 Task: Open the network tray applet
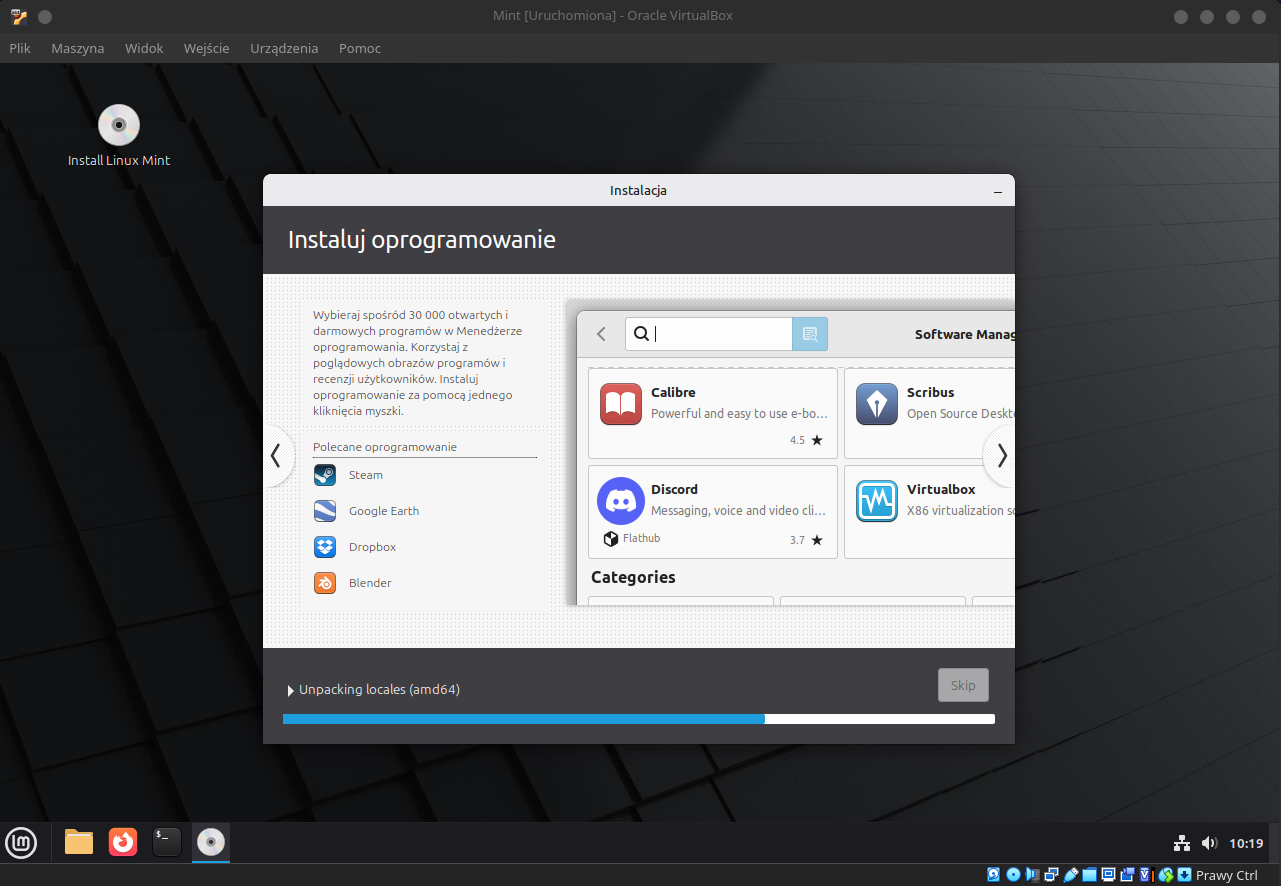pos(1181,843)
